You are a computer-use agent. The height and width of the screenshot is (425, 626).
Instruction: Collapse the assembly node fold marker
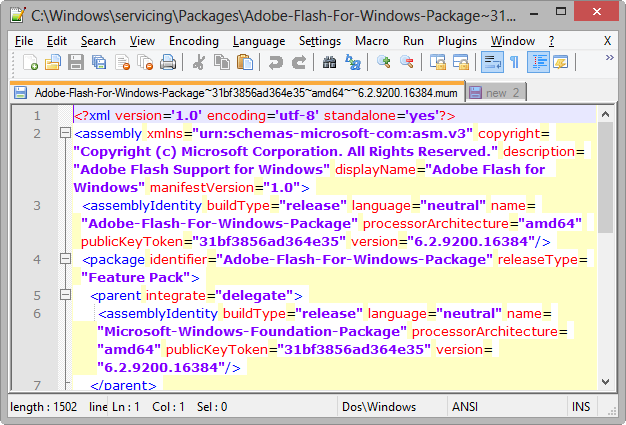[65, 133]
